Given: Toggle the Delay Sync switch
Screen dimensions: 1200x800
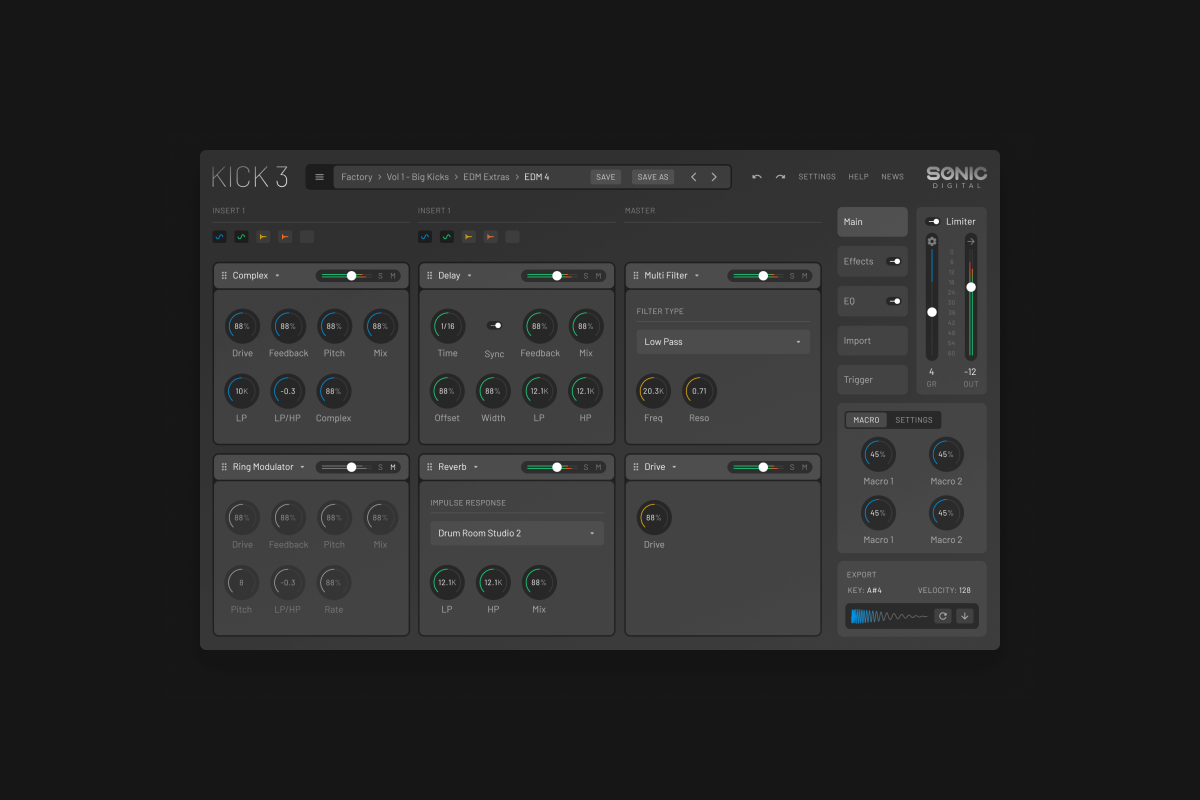Looking at the screenshot, I should (x=494, y=326).
